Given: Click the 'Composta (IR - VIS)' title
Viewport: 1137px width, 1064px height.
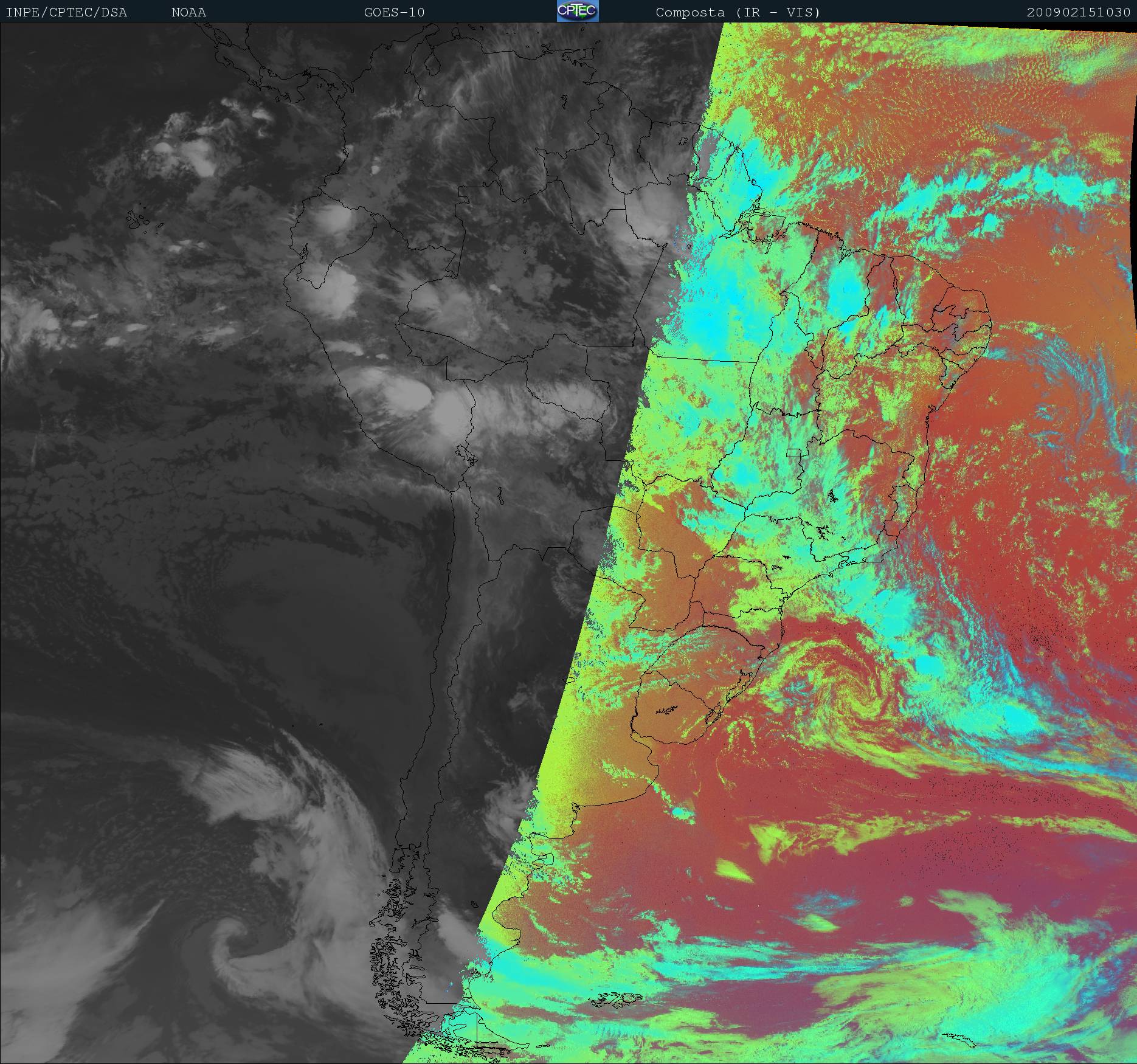Looking at the screenshot, I should click(738, 12).
